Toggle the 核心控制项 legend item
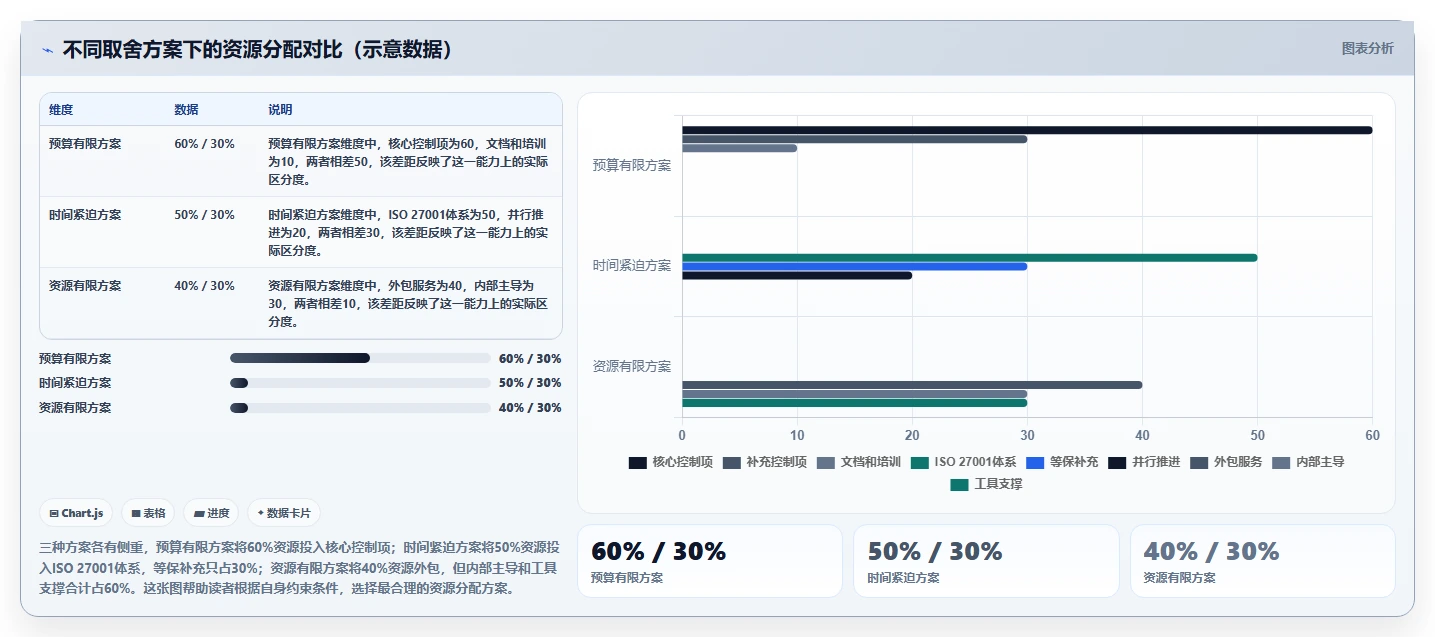This screenshot has height=637, width=1435. 670,462
